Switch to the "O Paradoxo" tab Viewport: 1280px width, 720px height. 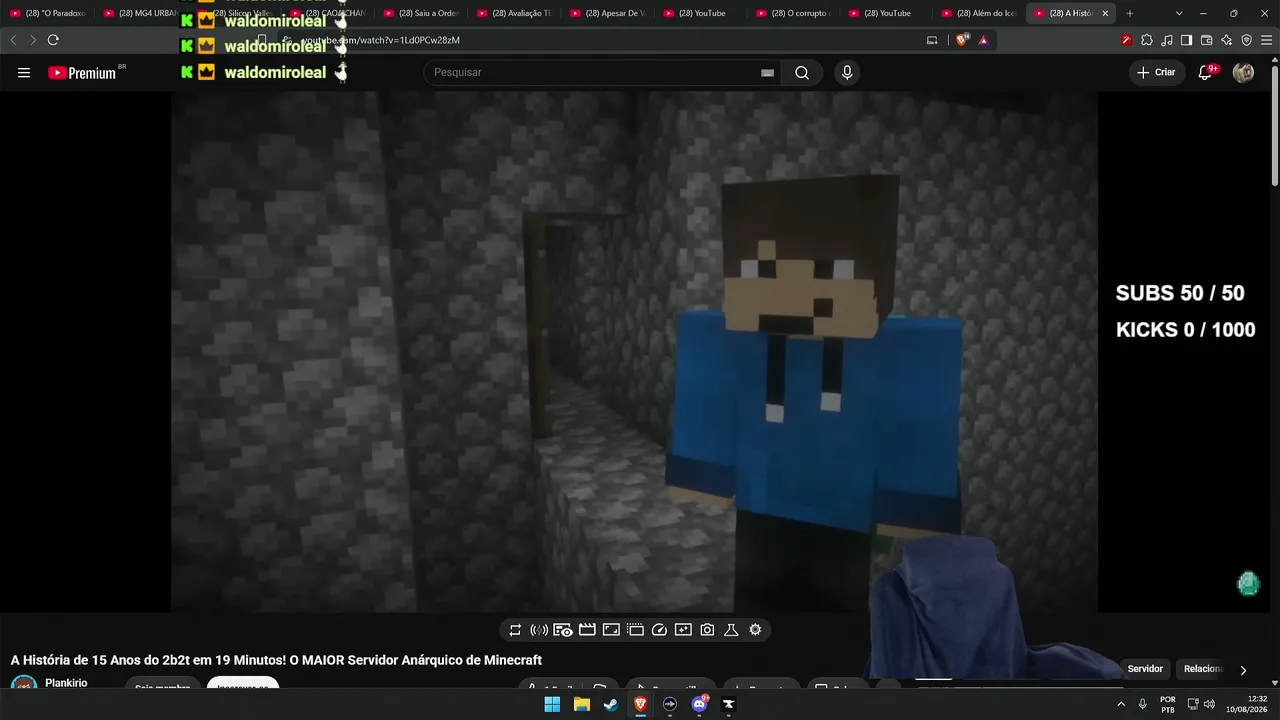(x=48, y=13)
